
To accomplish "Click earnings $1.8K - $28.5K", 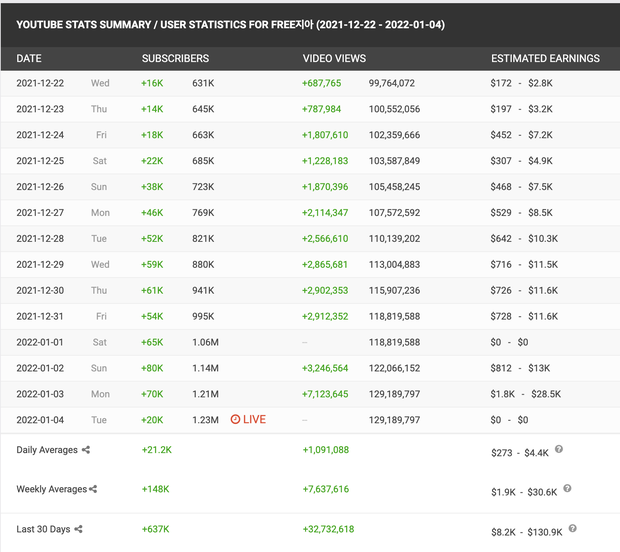I will [x=526, y=394].
